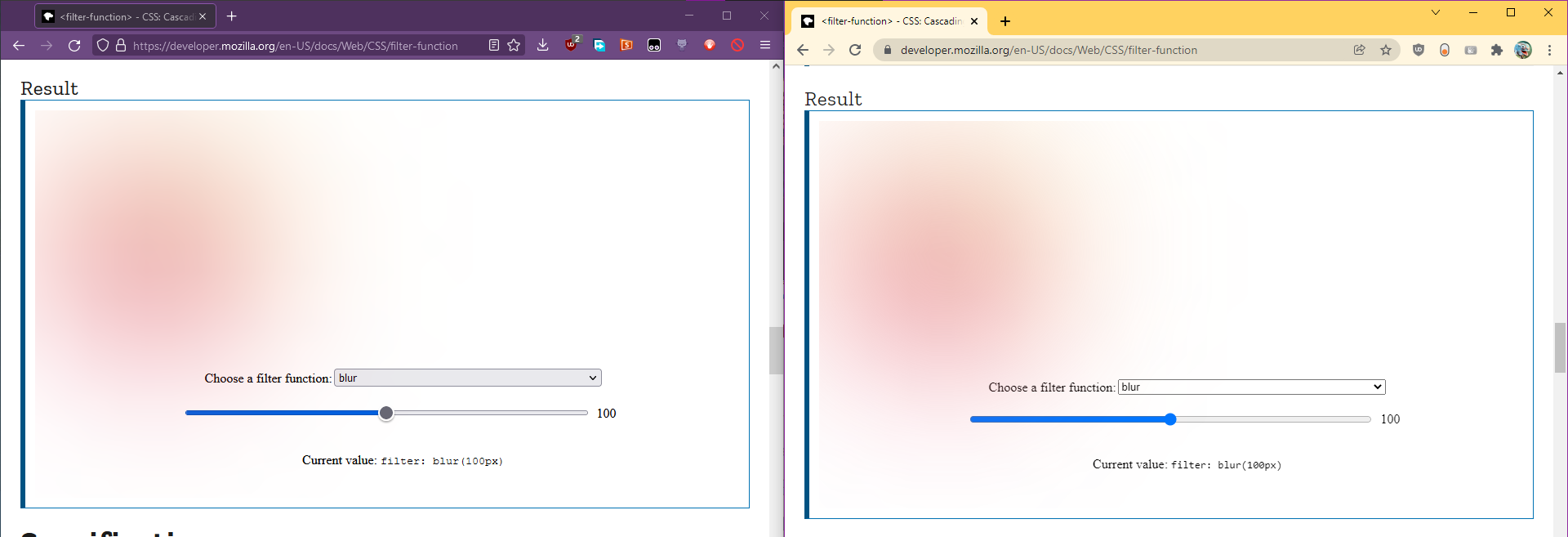
Task: Click Chrome's site lock icon
Action: (887, 50)
